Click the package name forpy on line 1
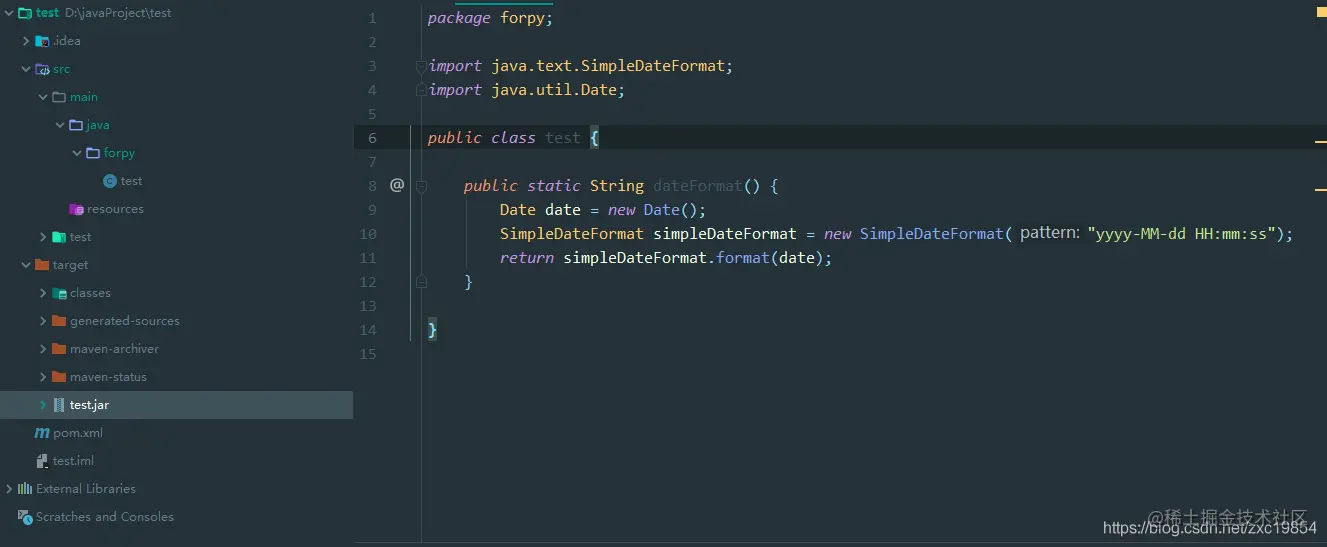Image resolution: width=1327 pixels, height=547 pixels. click(x=522, y=18)
